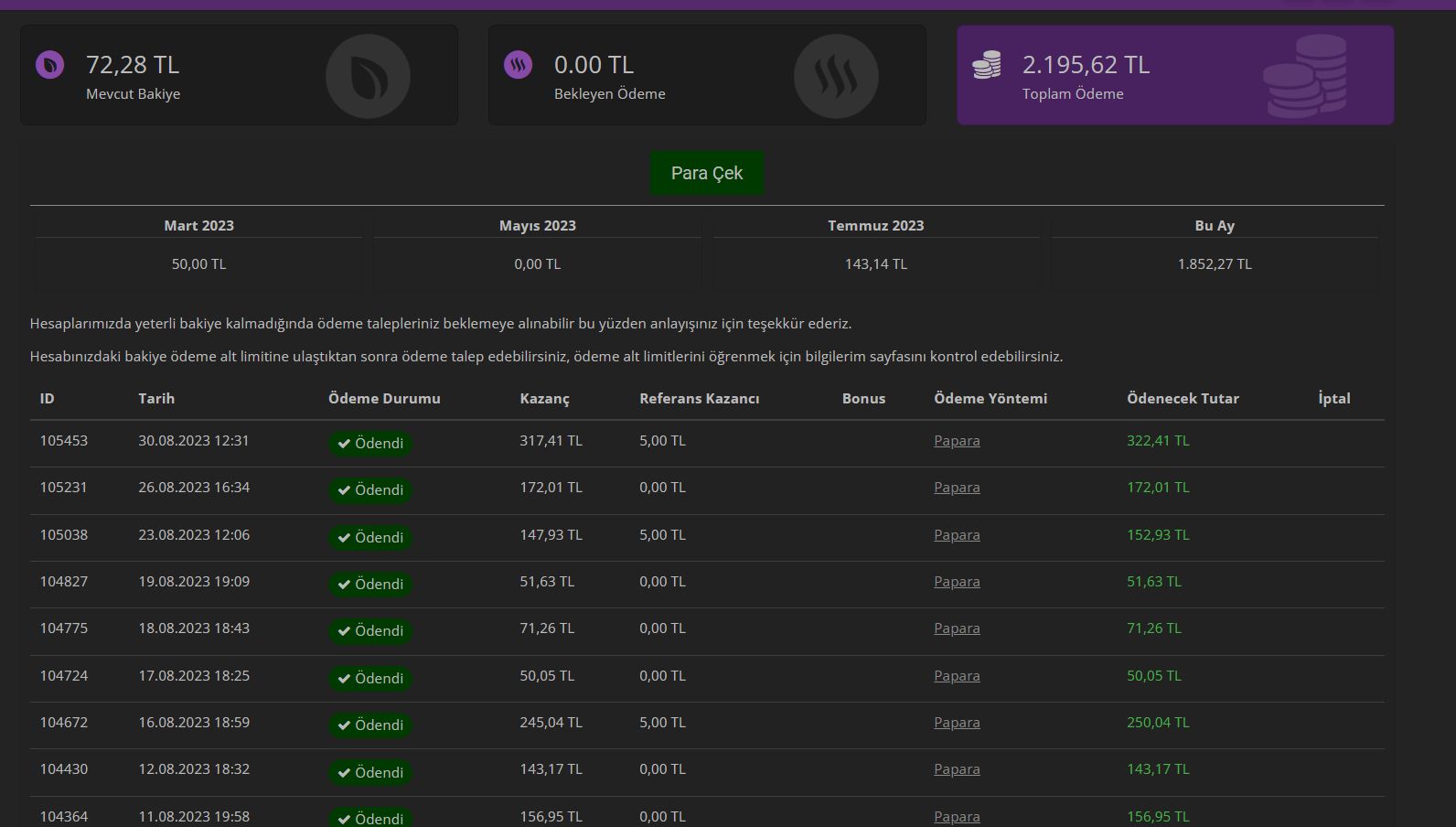The height and width of the screenshot is (827, 1456).
Task: Click the Ödendi badge for ID 105231
Action: click(x=370, y=490)
